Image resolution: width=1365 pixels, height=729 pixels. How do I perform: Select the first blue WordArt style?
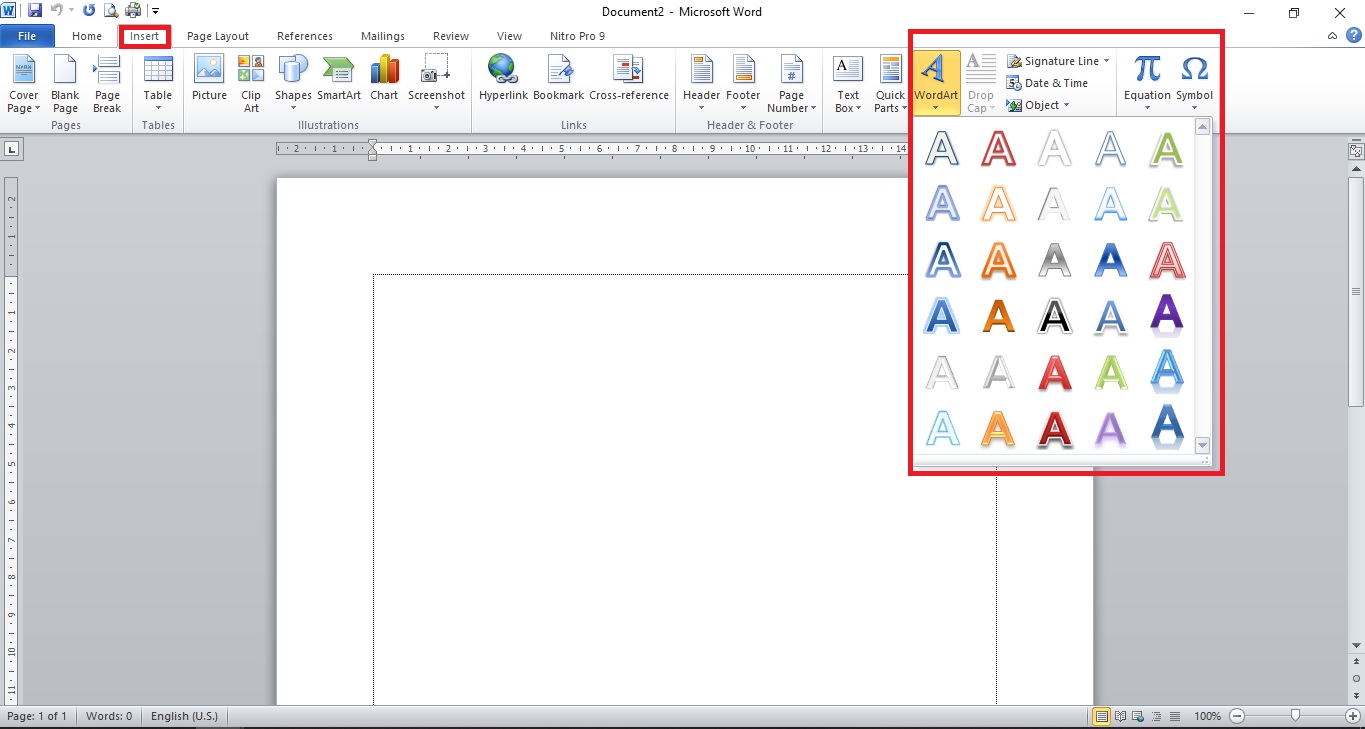pos(941,146)
